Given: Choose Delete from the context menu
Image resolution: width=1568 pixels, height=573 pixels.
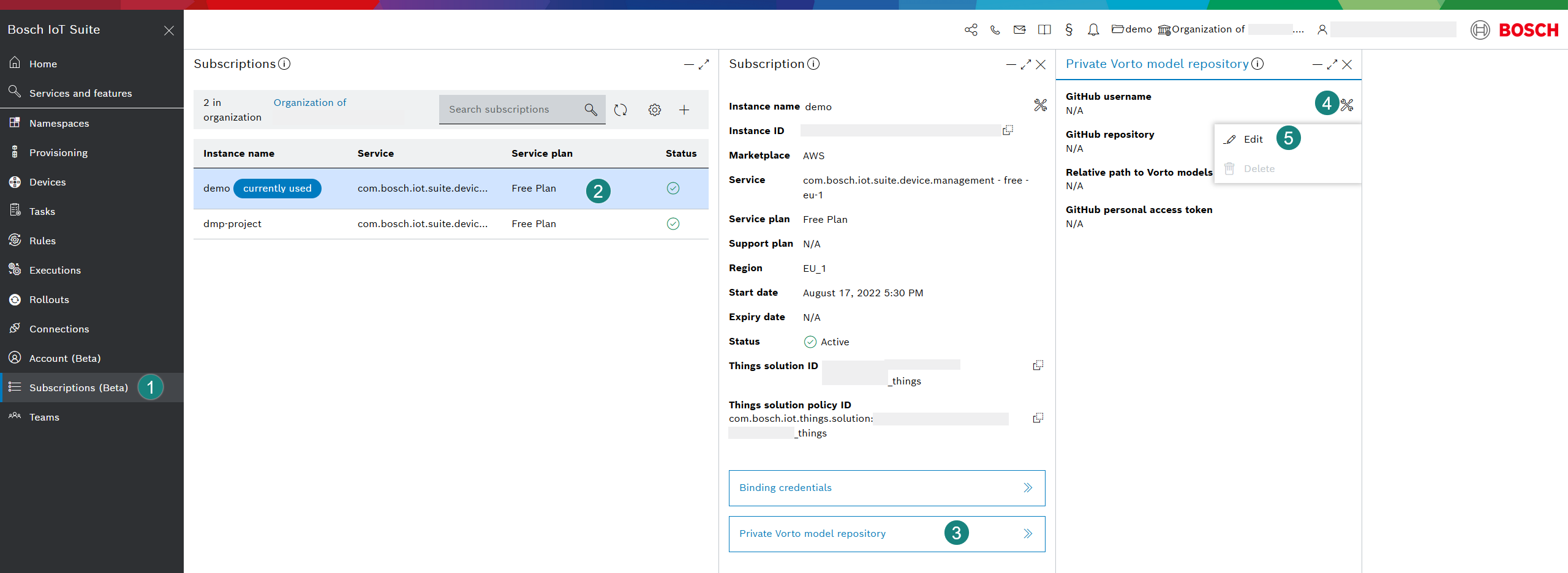Looking at the screenshot, I should point(1287,169).
